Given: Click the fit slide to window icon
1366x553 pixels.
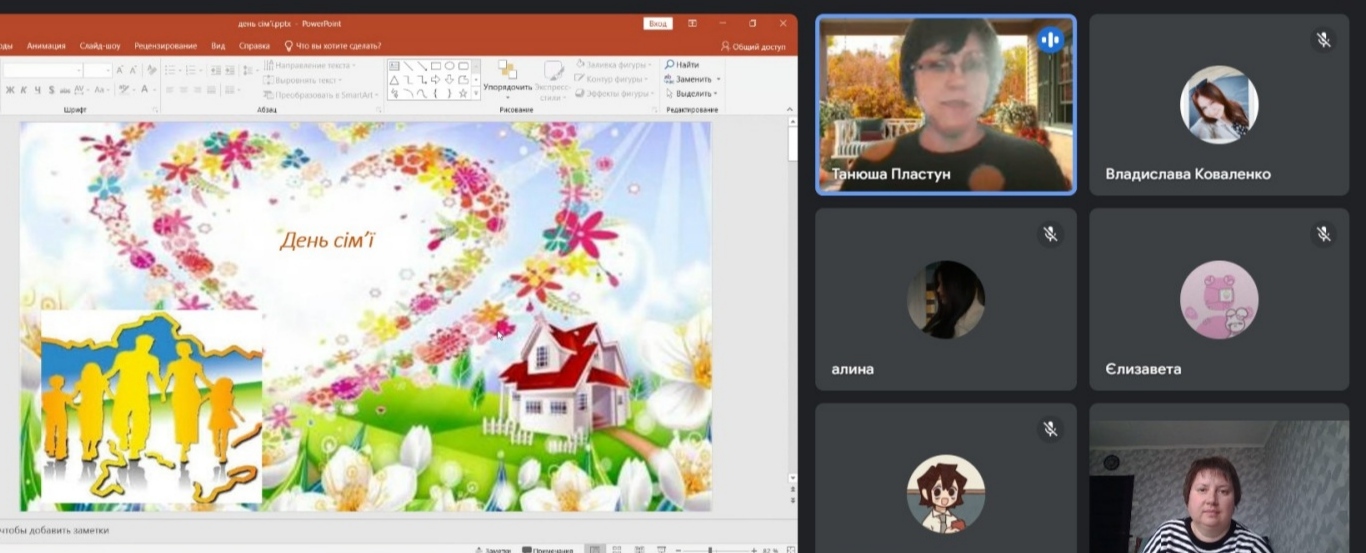Looking at the screenshot, I should coord(788,549).
